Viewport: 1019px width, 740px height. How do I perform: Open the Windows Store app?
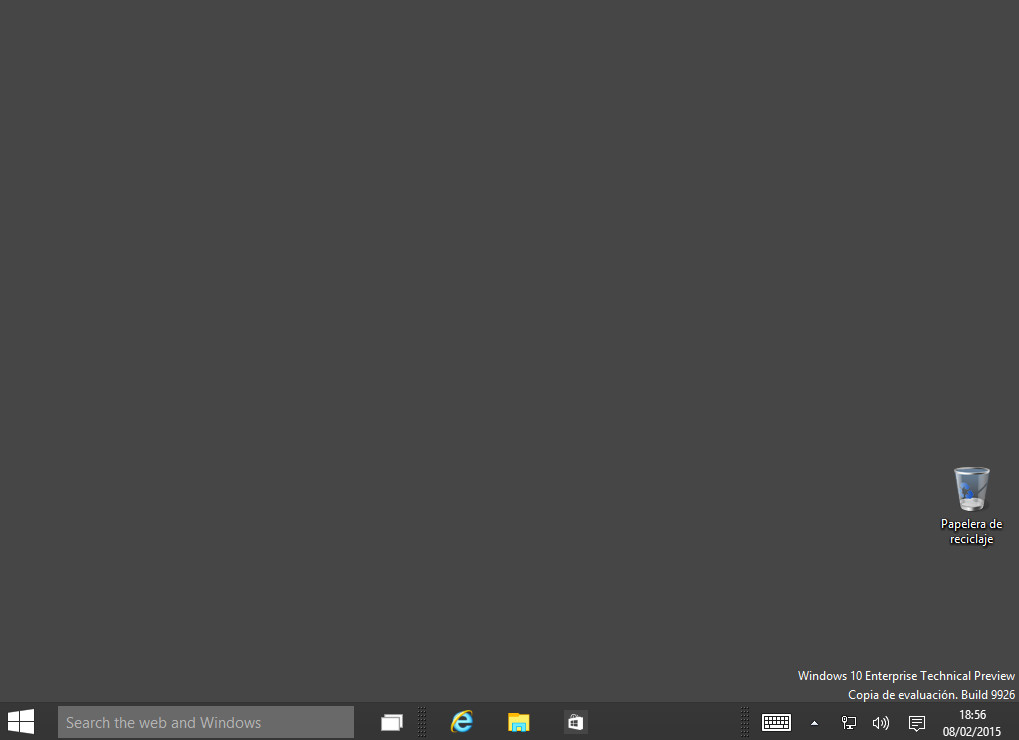(575, 721)
